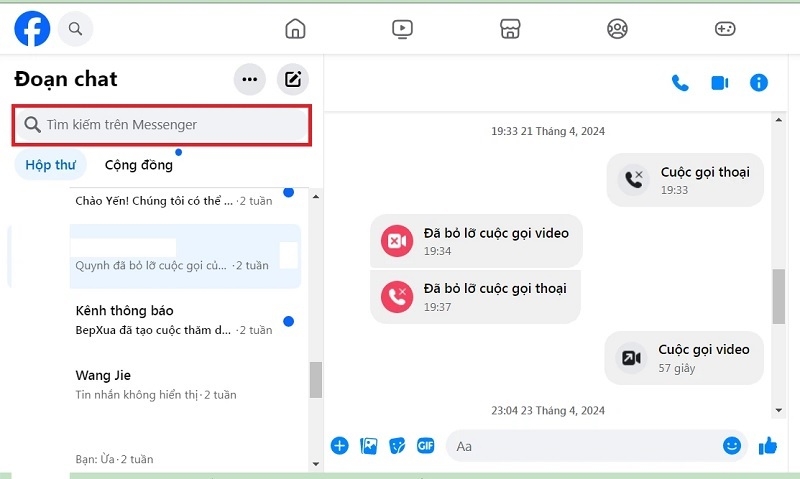Switch to the Cộng đồng tab
This screenshot has width=800, height=479.
[x=138, y=165]
